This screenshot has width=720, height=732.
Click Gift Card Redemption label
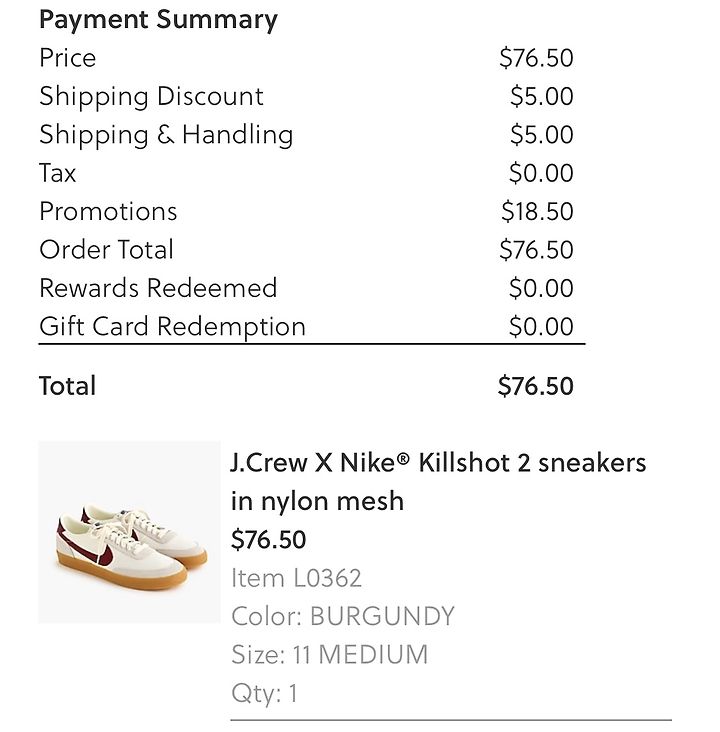[x=172, y=326]
